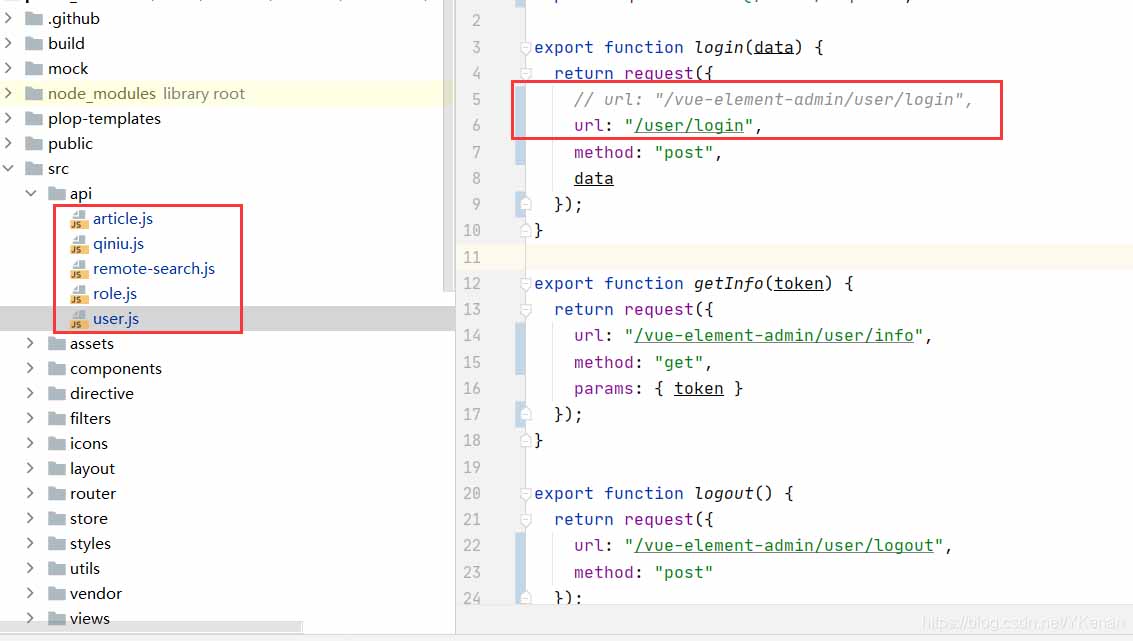Open remote-search.js from the tree

click(x=154, y=269)
